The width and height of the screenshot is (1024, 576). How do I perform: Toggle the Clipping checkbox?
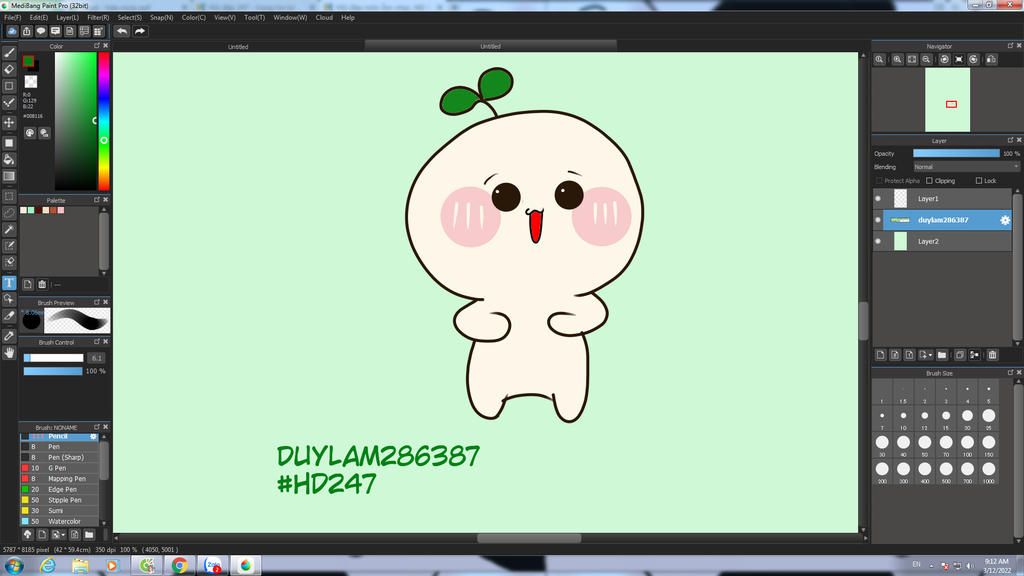pos(929,181)
